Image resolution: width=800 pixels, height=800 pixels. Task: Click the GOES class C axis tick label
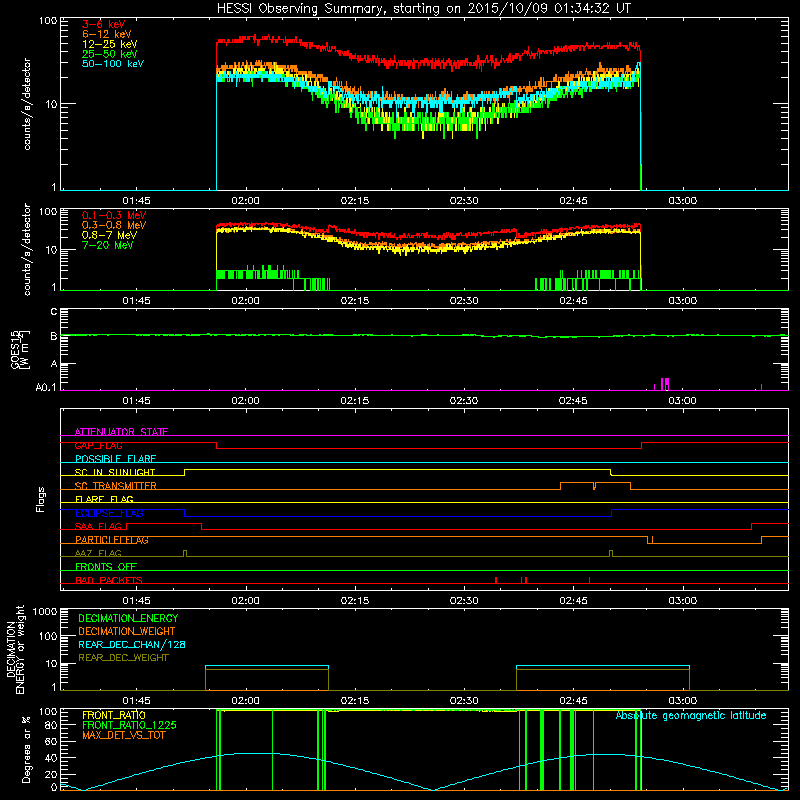pyautogui.click(x=54, y=312)
